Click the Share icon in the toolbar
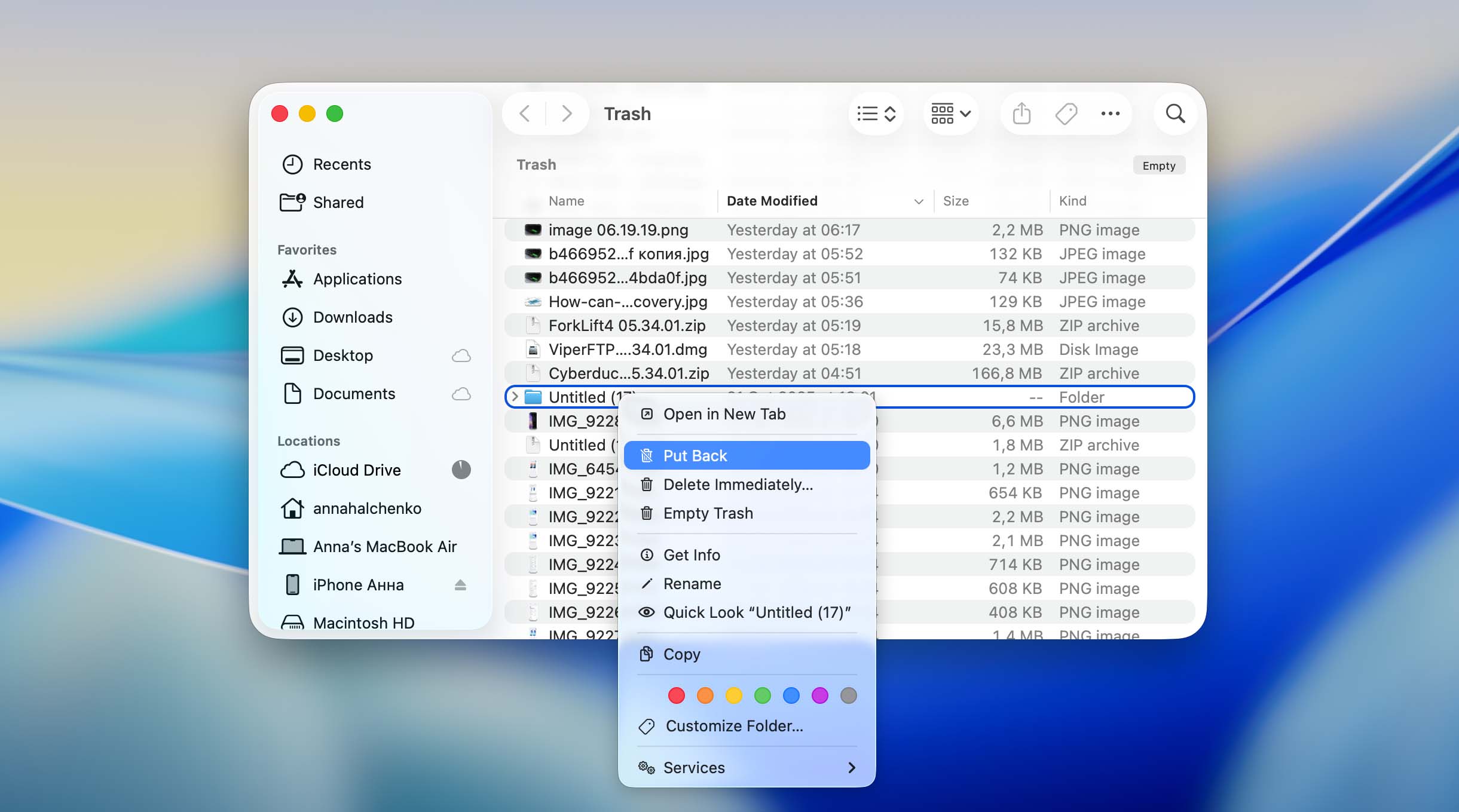The image size is (1459, 812). coord(1021,114)
